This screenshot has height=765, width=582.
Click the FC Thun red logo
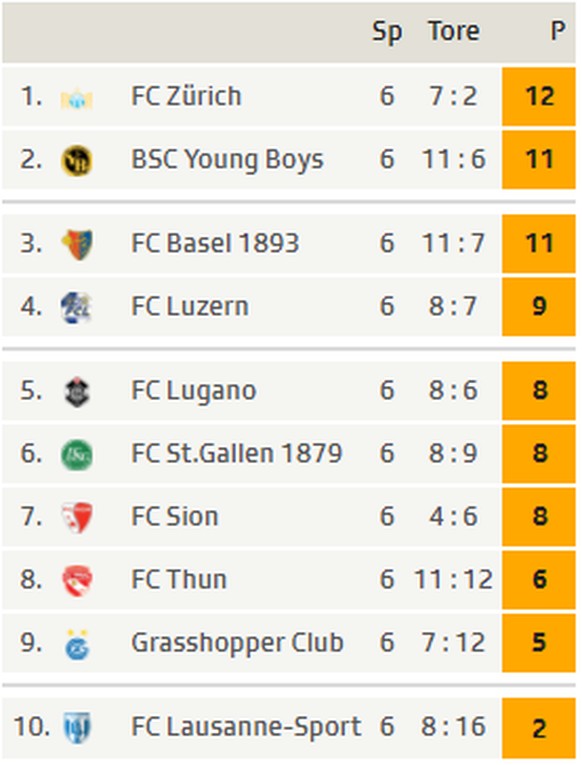(77, 581)
